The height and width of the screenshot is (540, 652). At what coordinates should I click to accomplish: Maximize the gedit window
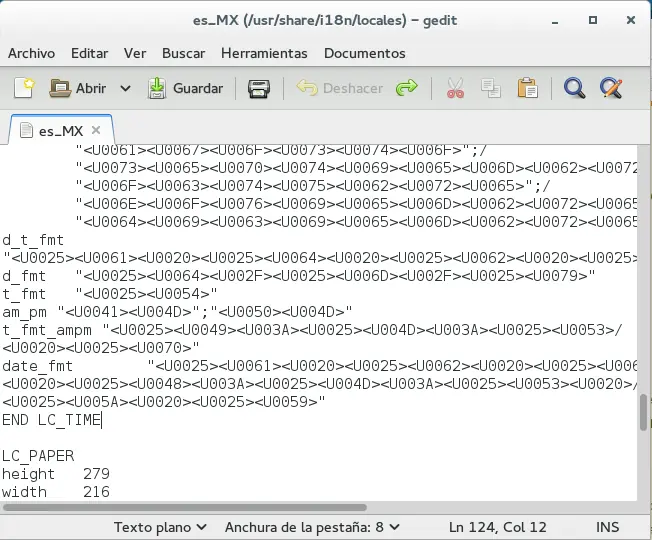pyautogui.click(x=593, y=20)
